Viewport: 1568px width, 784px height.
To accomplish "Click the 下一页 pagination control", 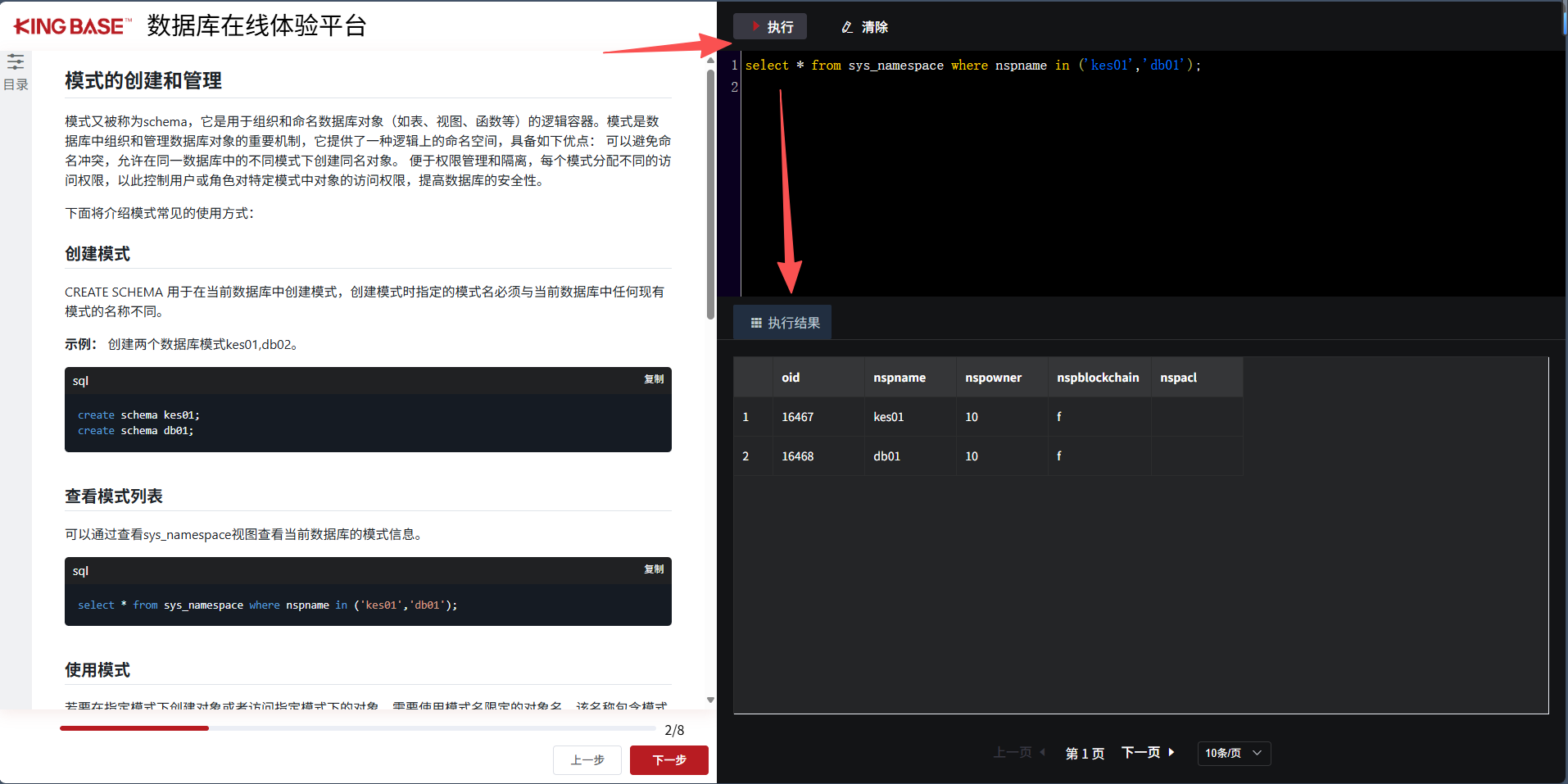I will (1140, 752).
